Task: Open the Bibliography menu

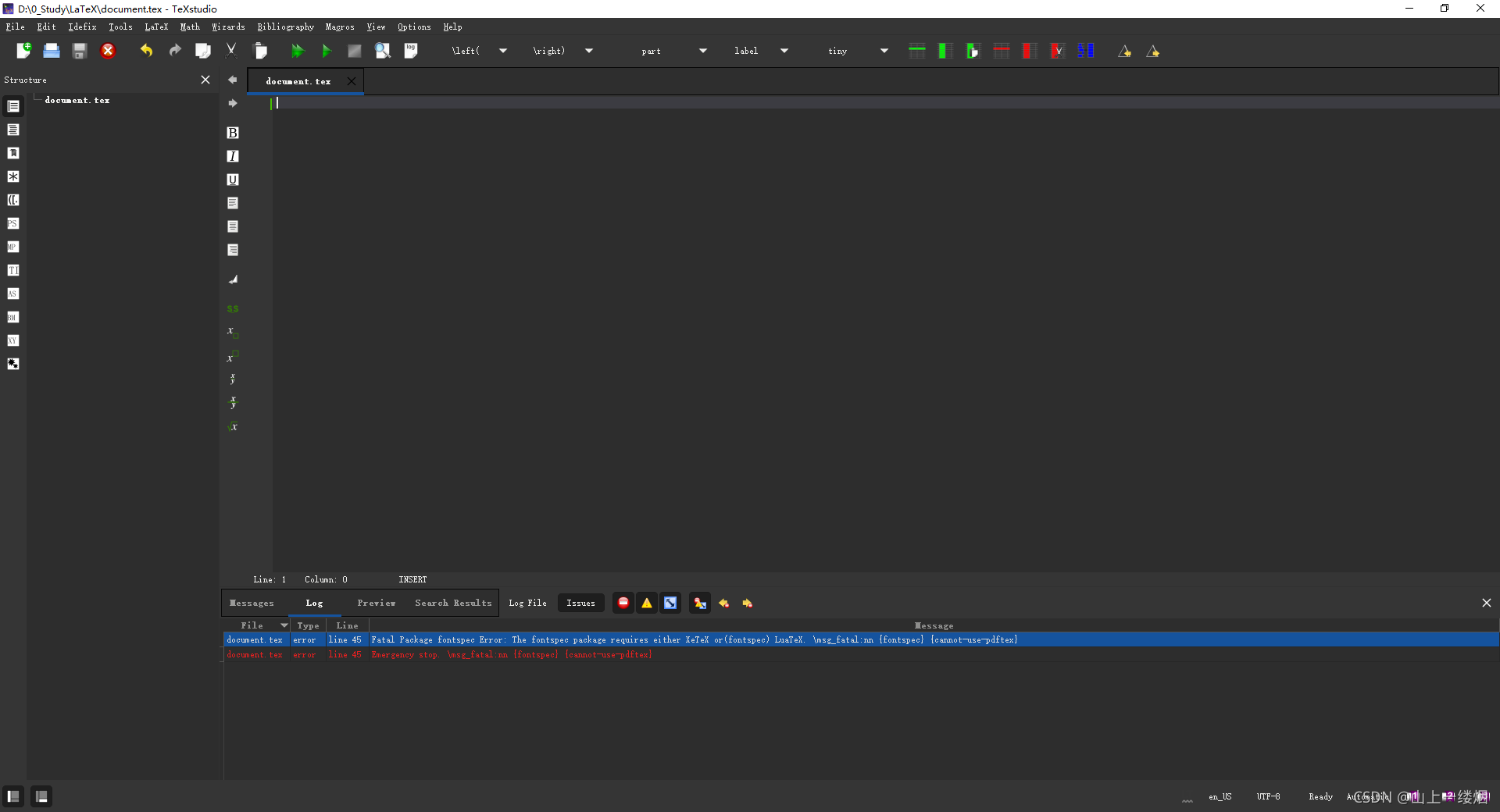Action: pyautogui.click(x=285, y=27)
